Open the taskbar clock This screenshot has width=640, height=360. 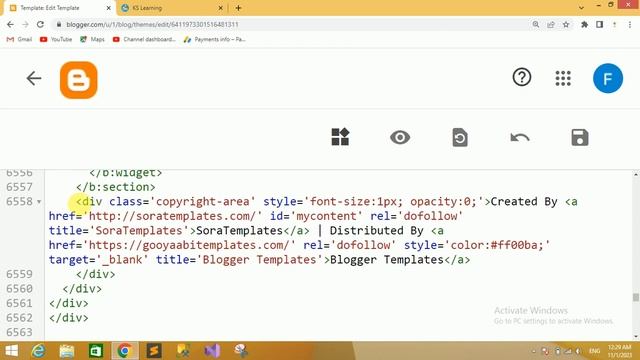[x=620, y=351]
